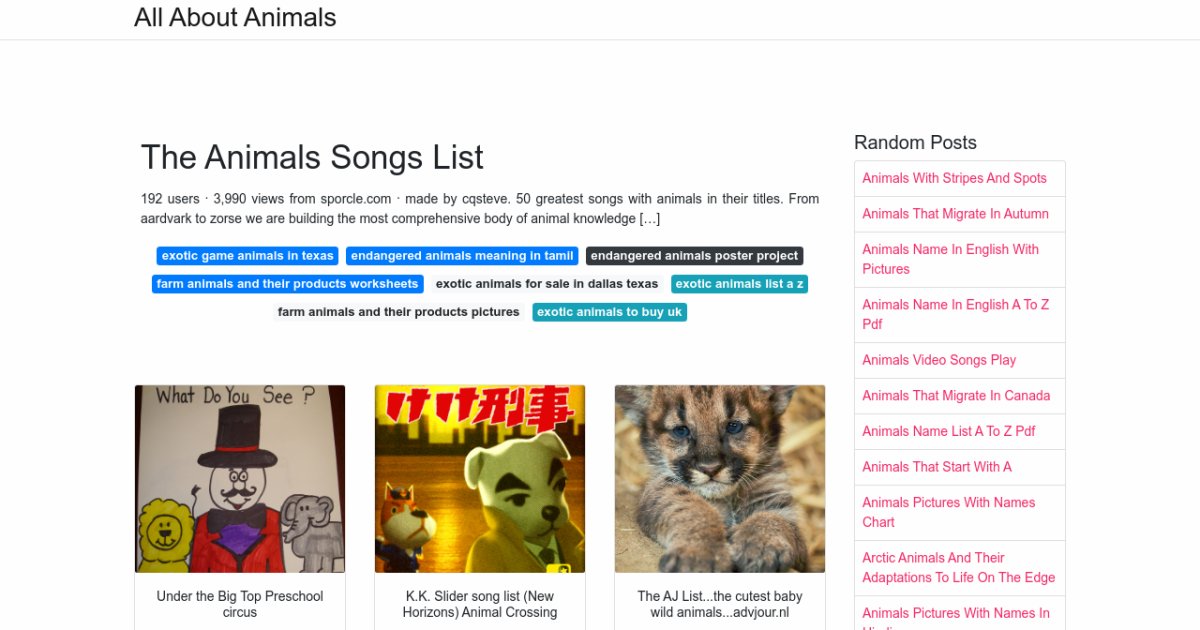Select the 'exotic animals list a z' tag
Image resolution: width=1200 pixels, height=630 pixels.
(739, 284)
